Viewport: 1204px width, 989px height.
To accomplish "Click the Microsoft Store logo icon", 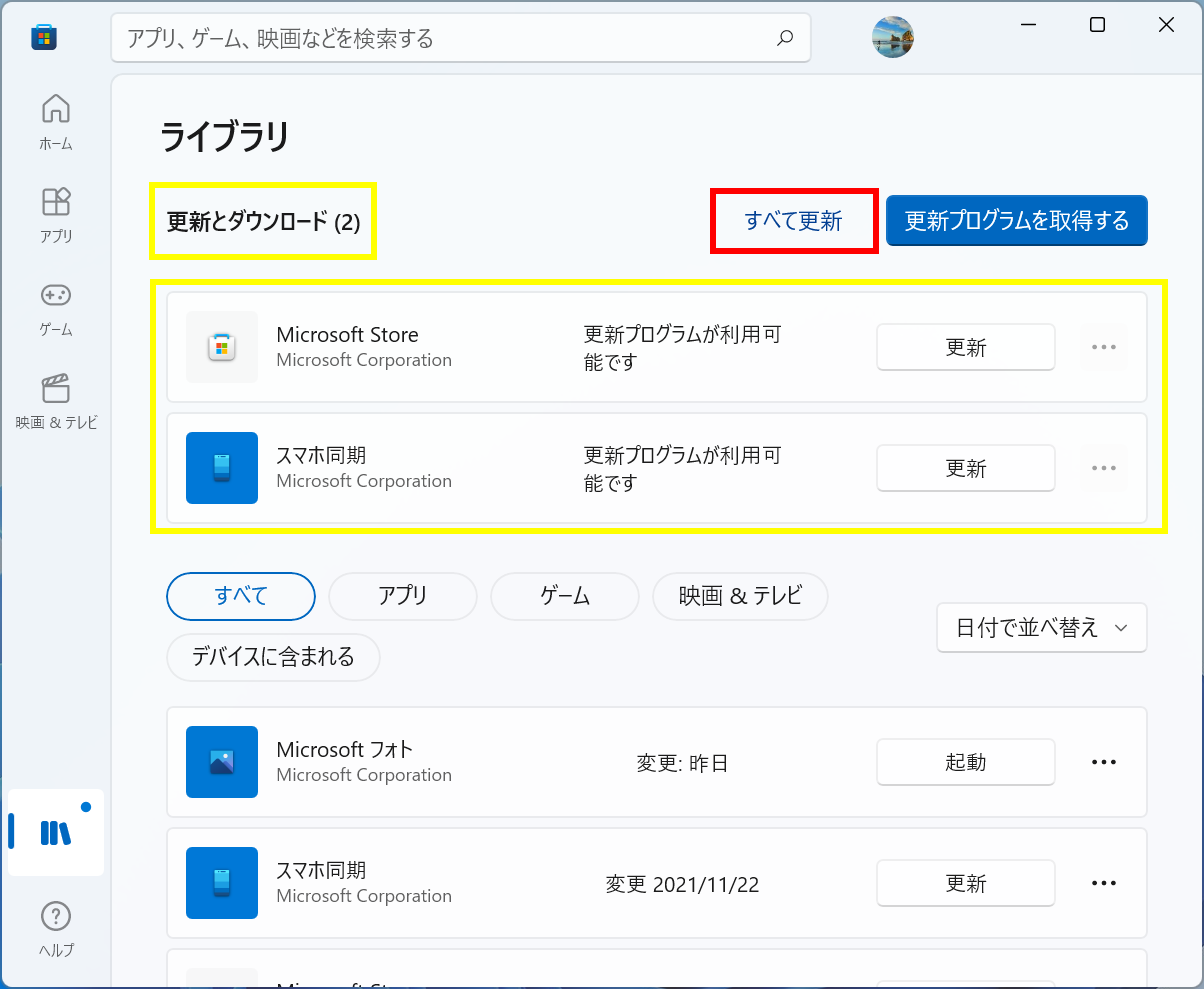I will click(44, 37).
